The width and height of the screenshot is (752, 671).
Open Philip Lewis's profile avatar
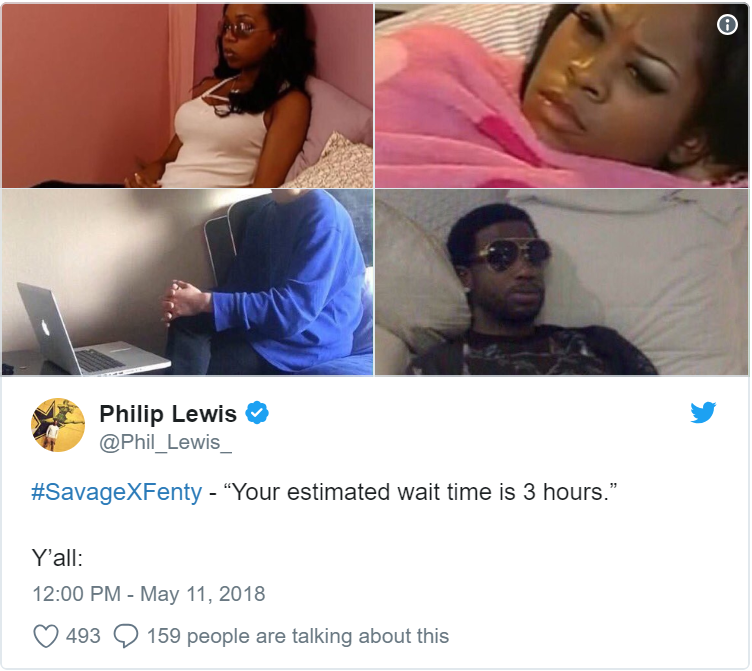[x=58, y=425]
